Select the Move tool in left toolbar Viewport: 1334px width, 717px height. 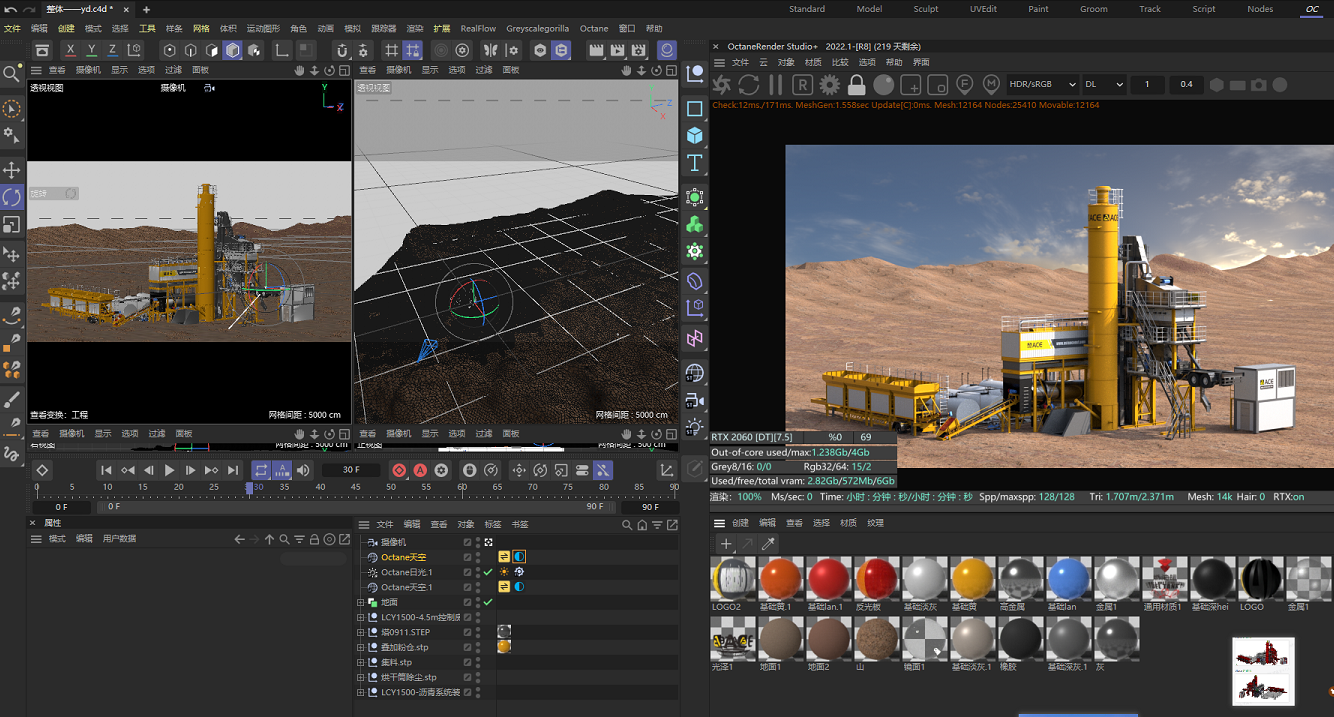coord(12,170)
